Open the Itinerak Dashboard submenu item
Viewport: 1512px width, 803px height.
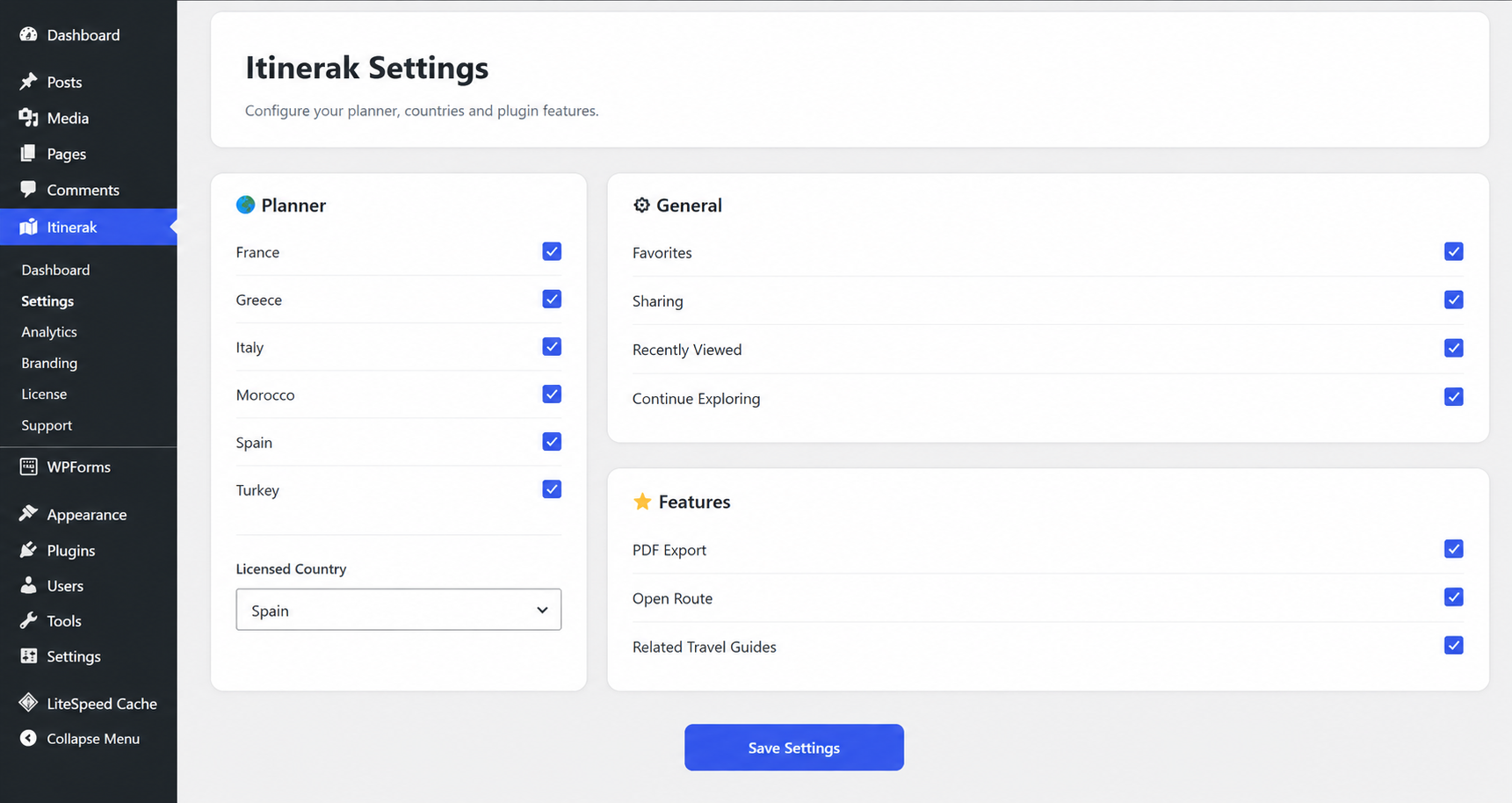(x=55, y=270)
